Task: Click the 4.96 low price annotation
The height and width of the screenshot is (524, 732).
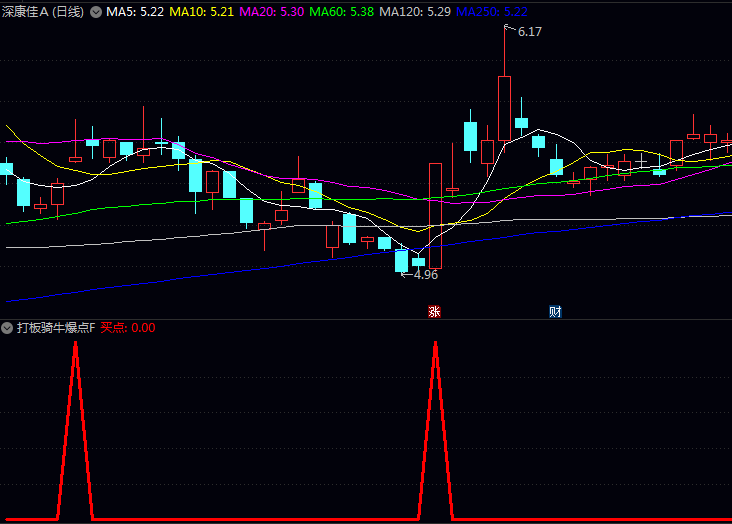Action: pyautogui.click(x=425, y=274)
